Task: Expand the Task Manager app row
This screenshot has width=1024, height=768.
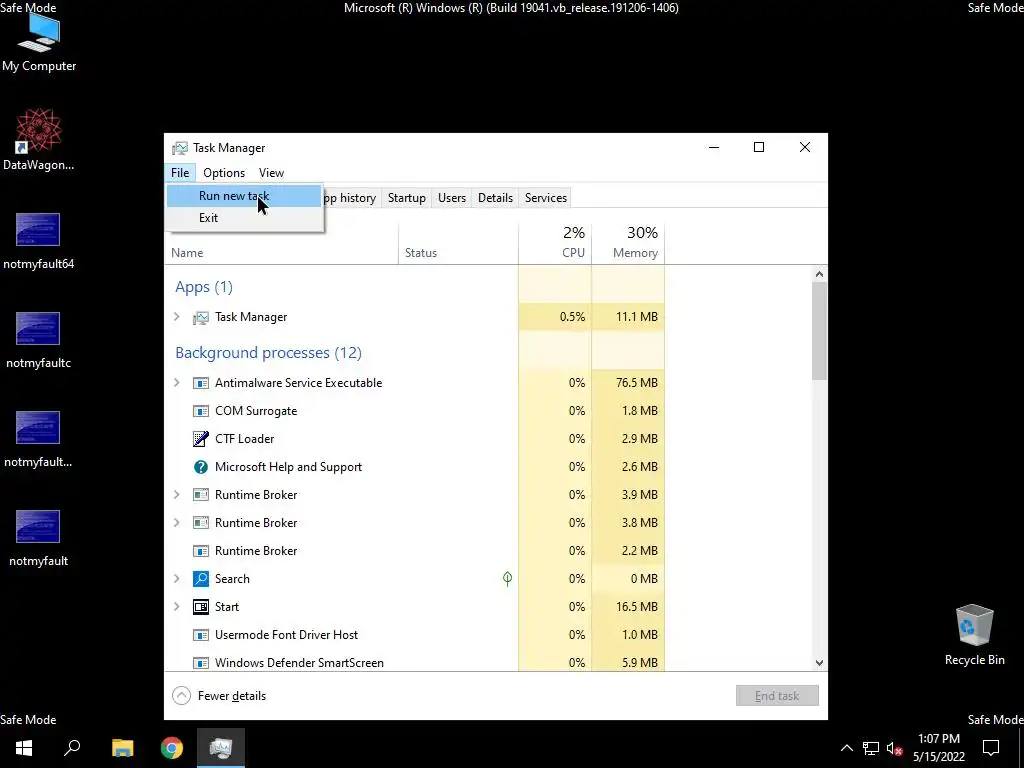Action: (x=176, y=317)
